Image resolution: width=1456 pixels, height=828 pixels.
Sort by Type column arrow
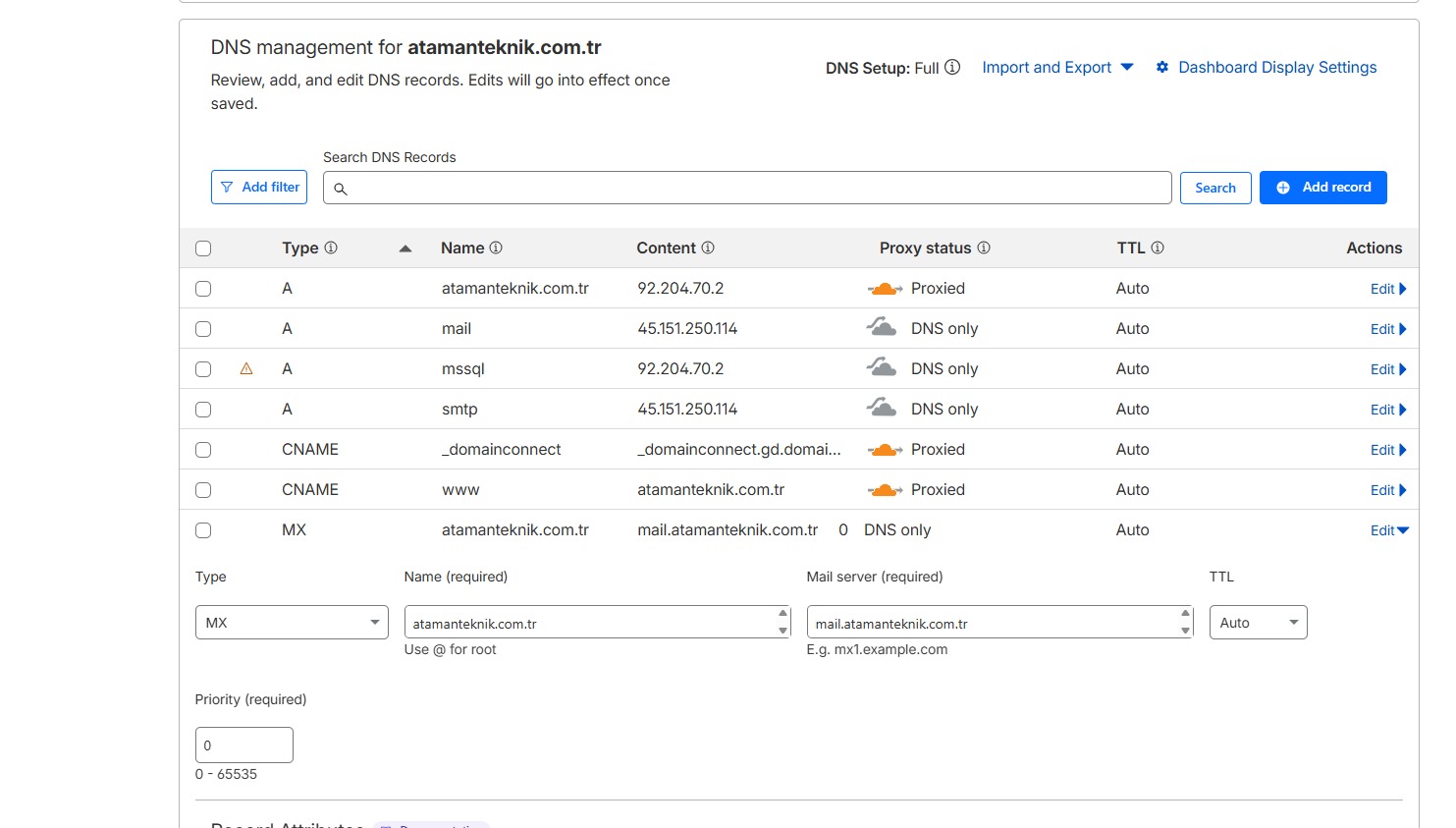[405, 248]
